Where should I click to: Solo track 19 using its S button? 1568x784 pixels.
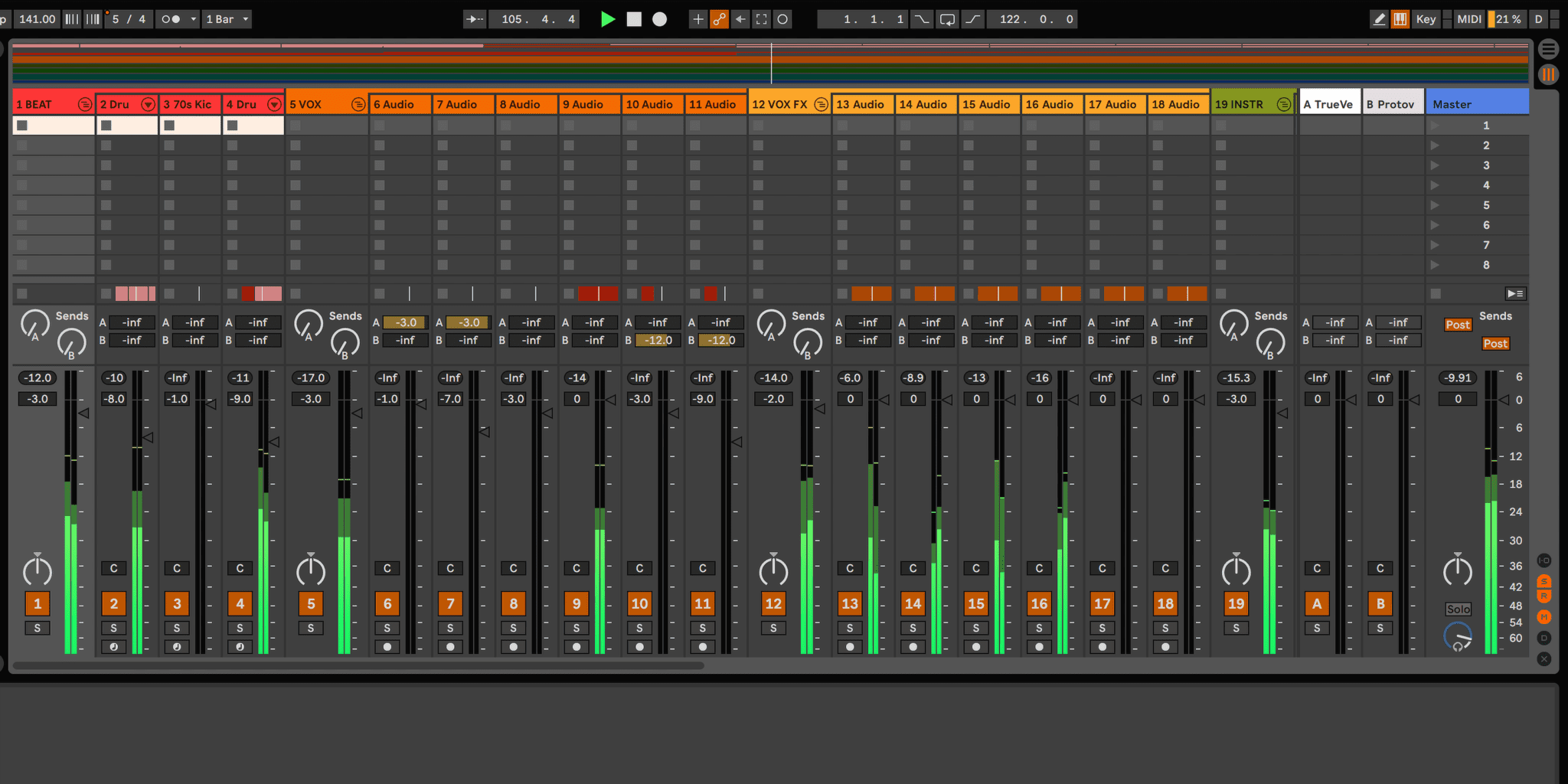coord(1236,628)
